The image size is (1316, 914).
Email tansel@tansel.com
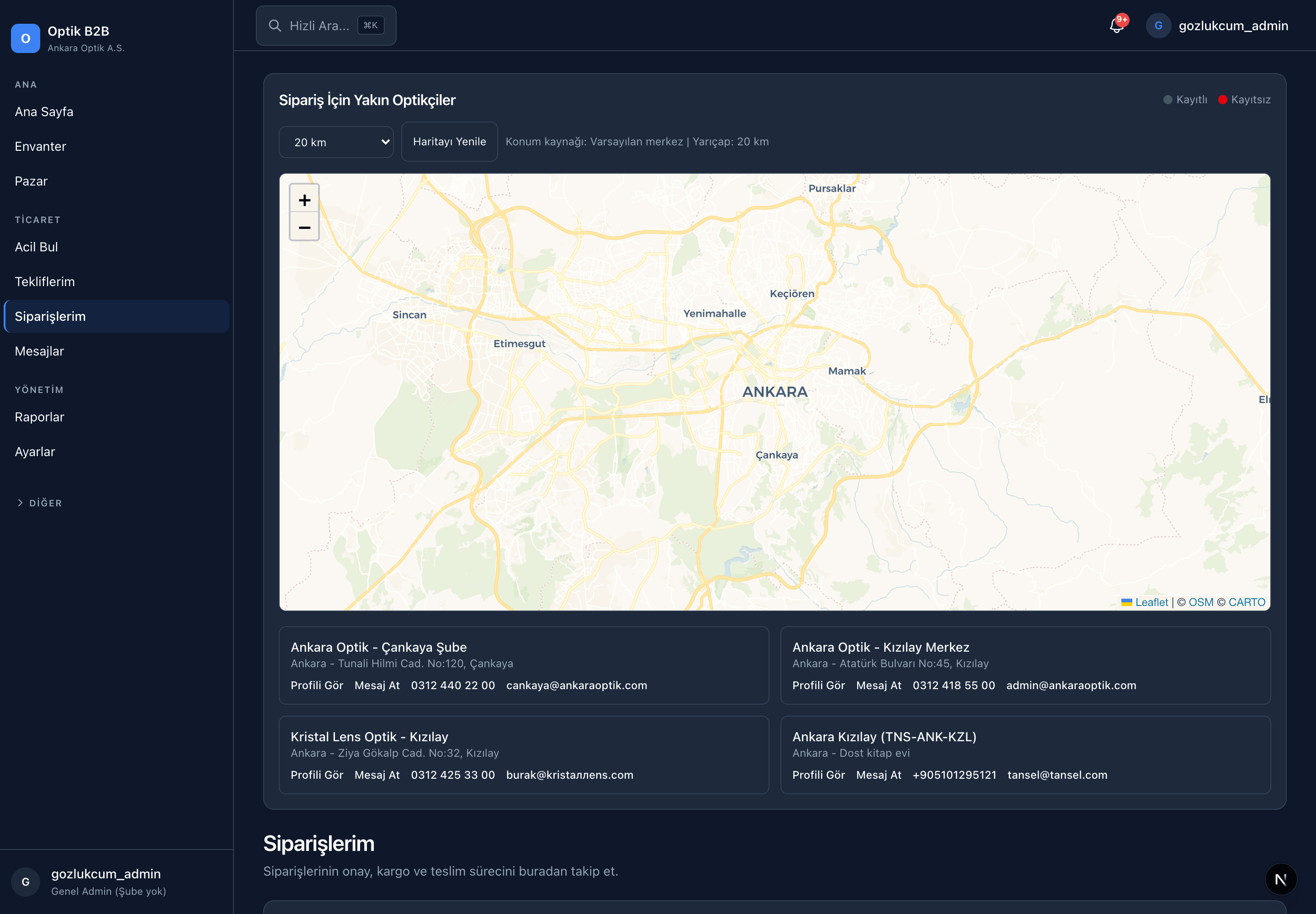pos(1057,775)
